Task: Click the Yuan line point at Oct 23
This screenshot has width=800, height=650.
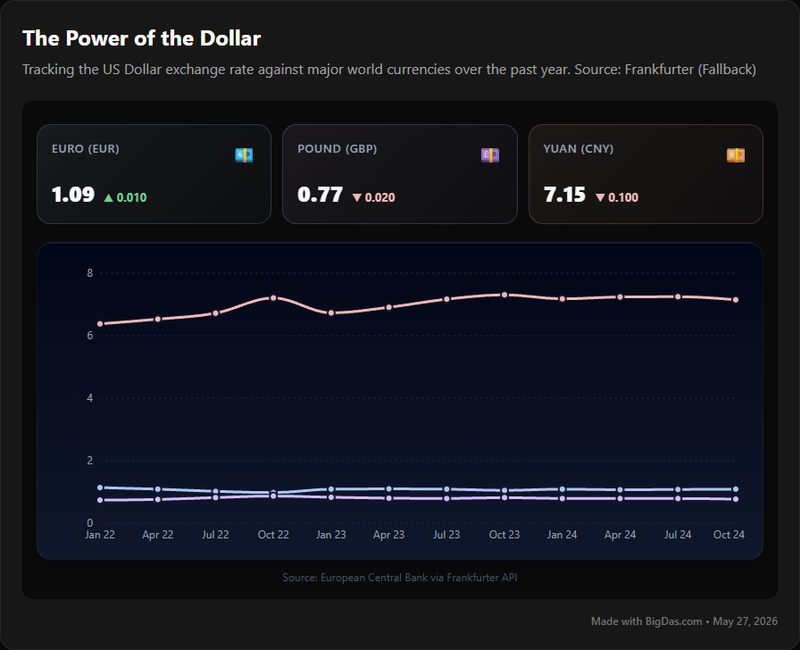Action: (x=505, y=295)
